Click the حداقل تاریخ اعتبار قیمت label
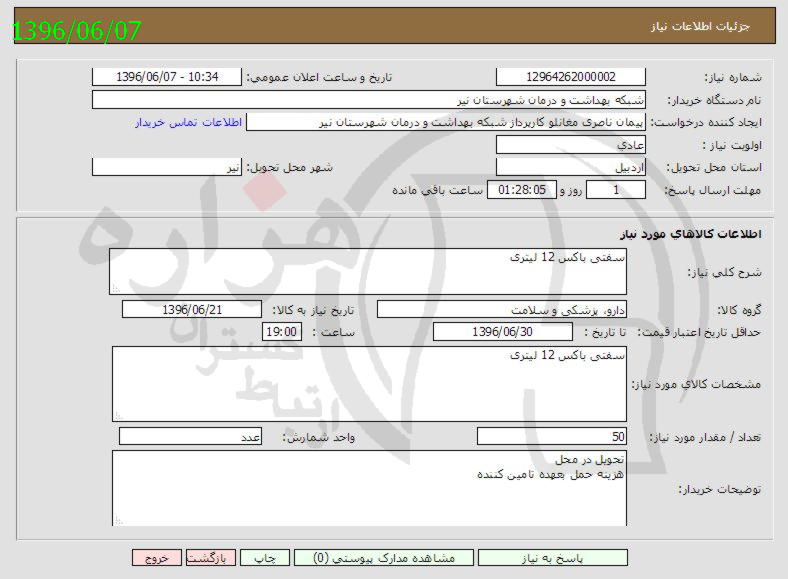Screen dimensions: 788x579 point(699,333)
